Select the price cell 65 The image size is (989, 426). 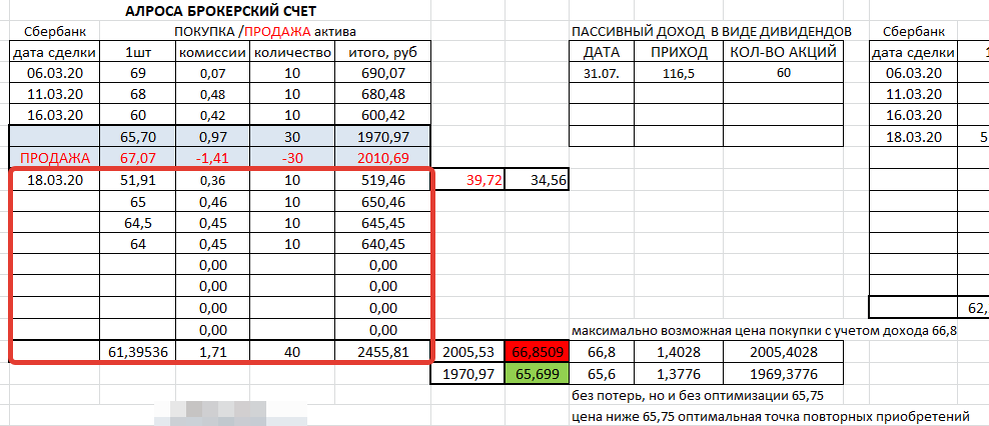[x=137, y=202]
